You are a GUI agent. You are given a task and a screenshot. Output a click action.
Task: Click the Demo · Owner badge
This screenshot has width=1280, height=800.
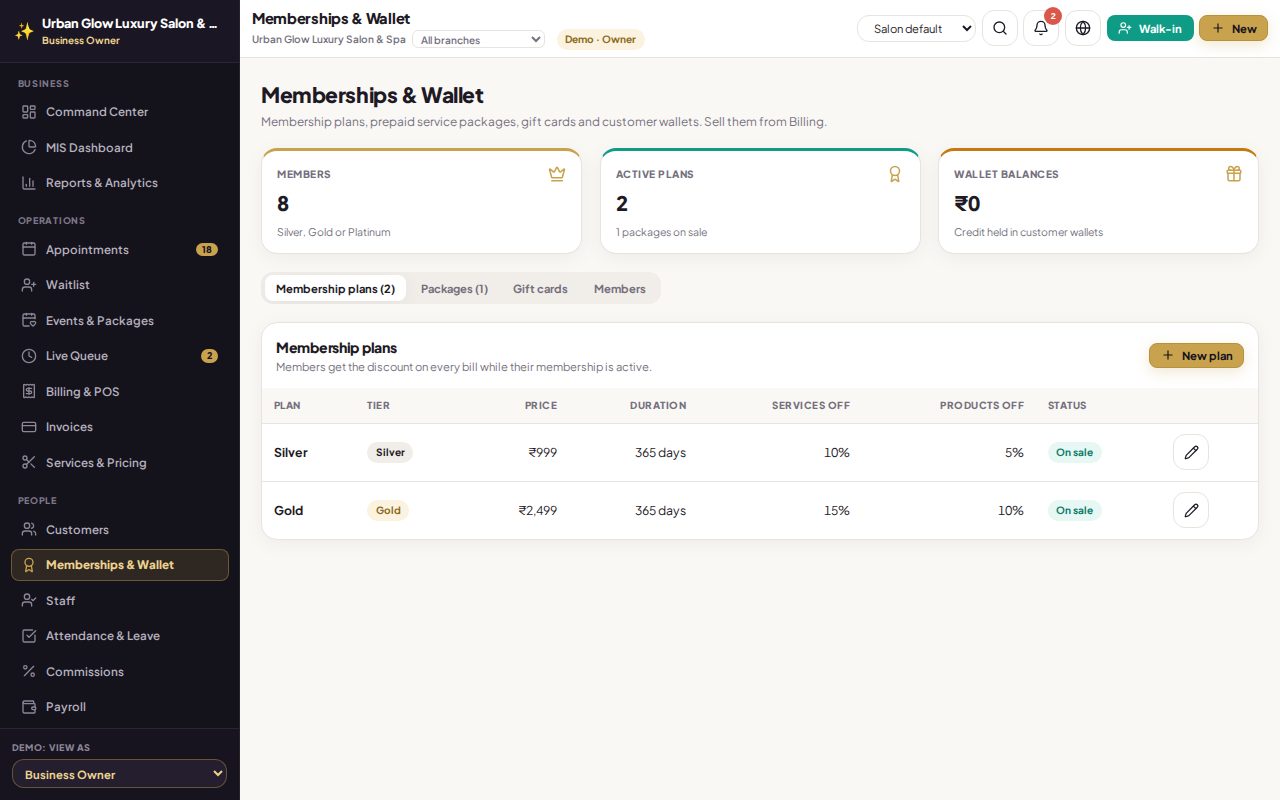pyautogui.click(x=600, y=39)
